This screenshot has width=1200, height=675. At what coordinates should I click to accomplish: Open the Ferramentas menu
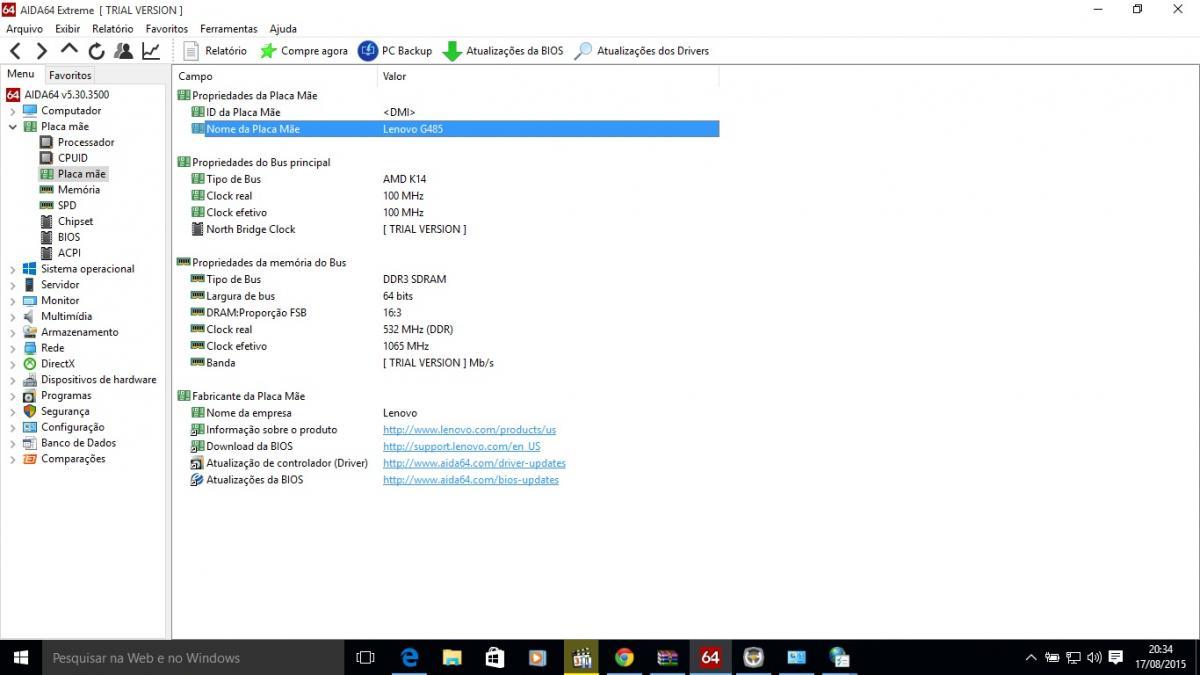point(228,29)
